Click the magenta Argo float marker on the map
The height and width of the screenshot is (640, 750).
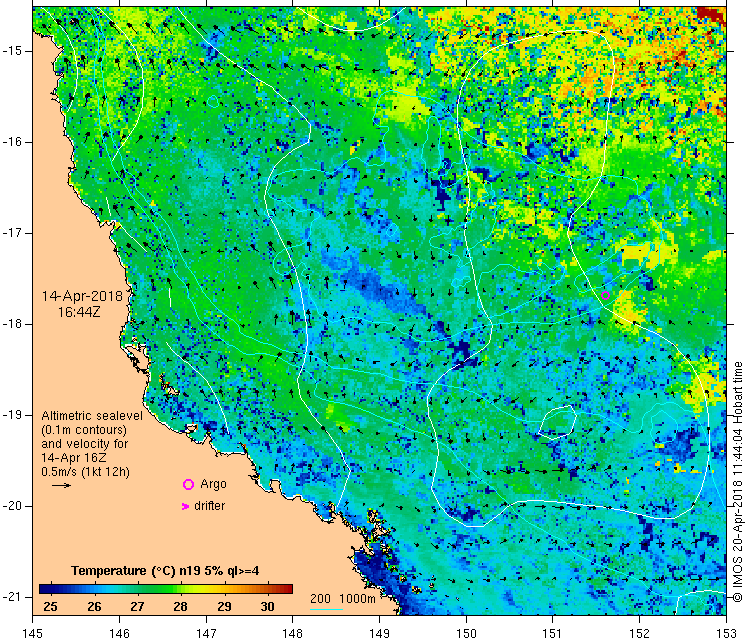[605, 296]
